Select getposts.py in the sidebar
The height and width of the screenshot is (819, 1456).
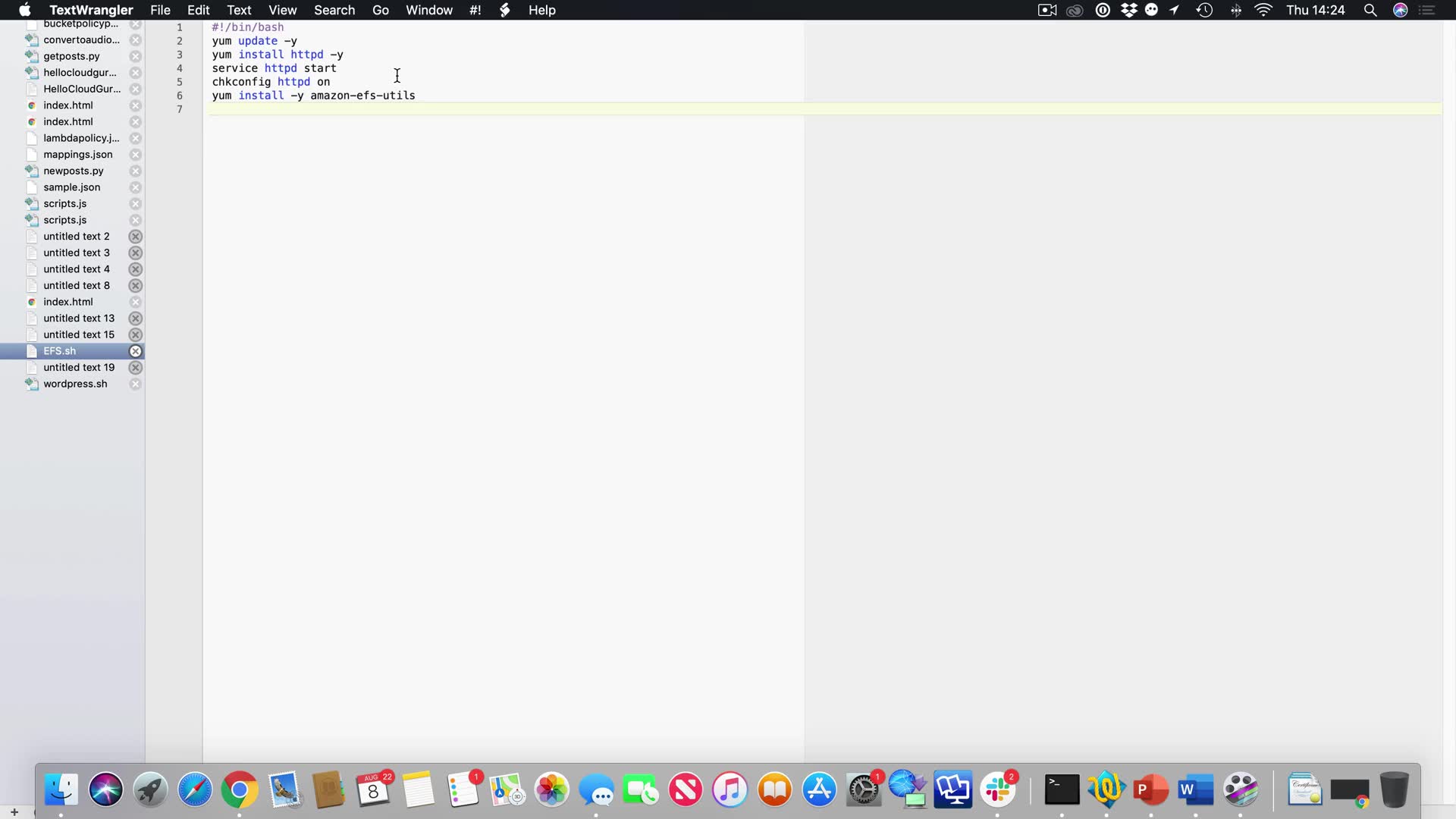[71, 56]
